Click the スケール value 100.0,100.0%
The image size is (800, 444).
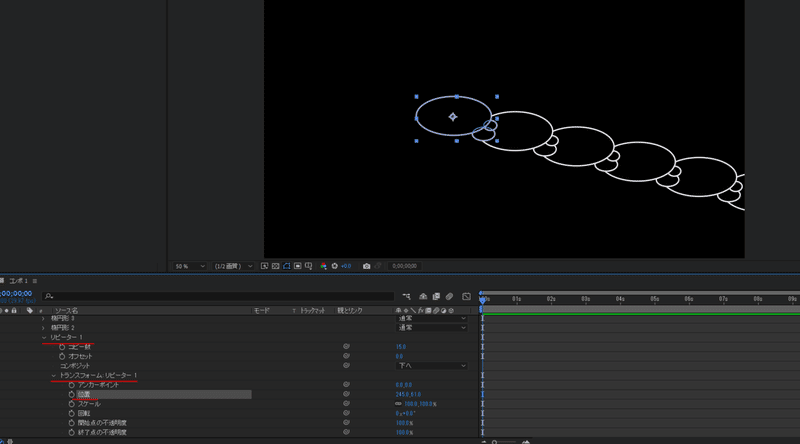420,404
